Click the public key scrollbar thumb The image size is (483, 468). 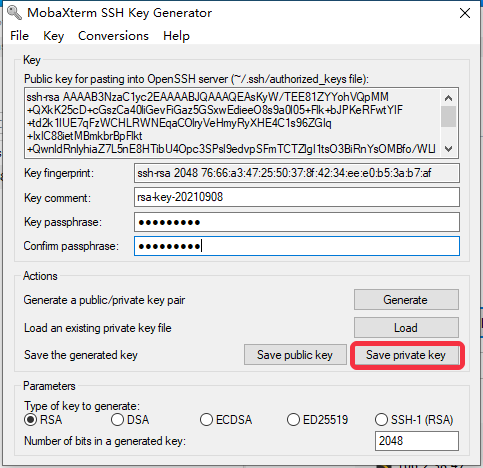449,117
